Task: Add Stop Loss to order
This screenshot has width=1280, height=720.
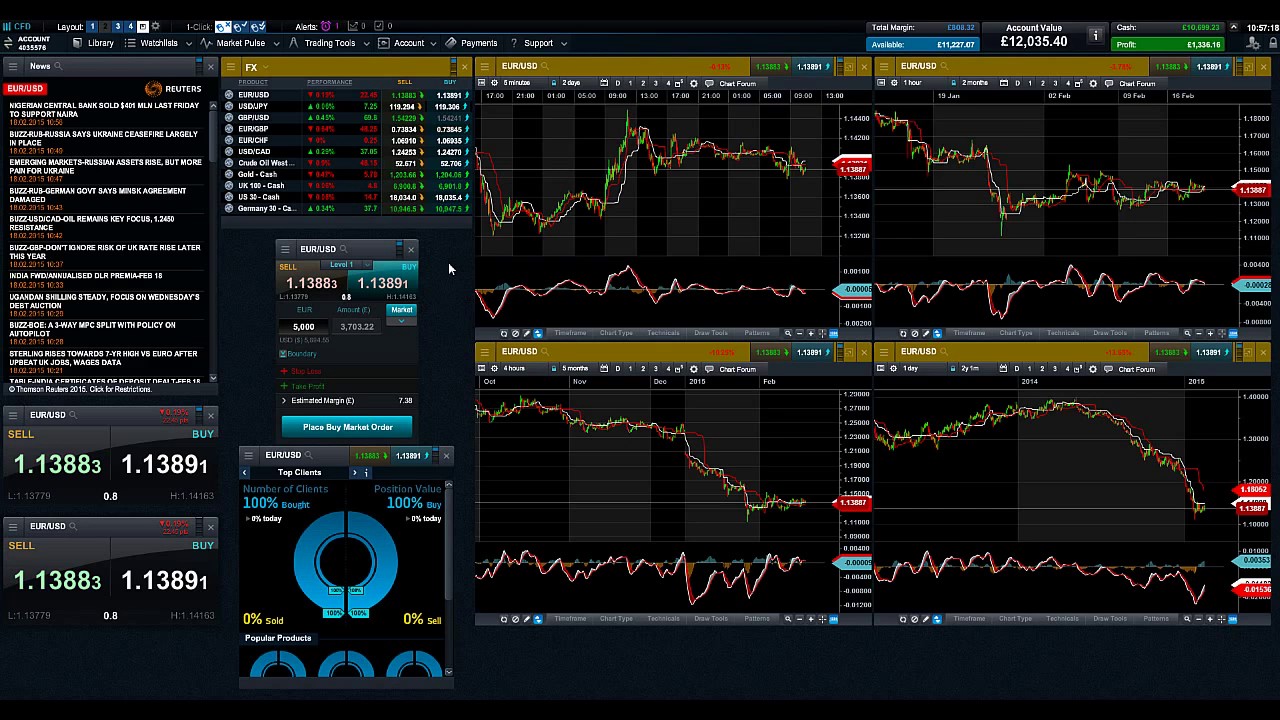Action: point(301,371)
